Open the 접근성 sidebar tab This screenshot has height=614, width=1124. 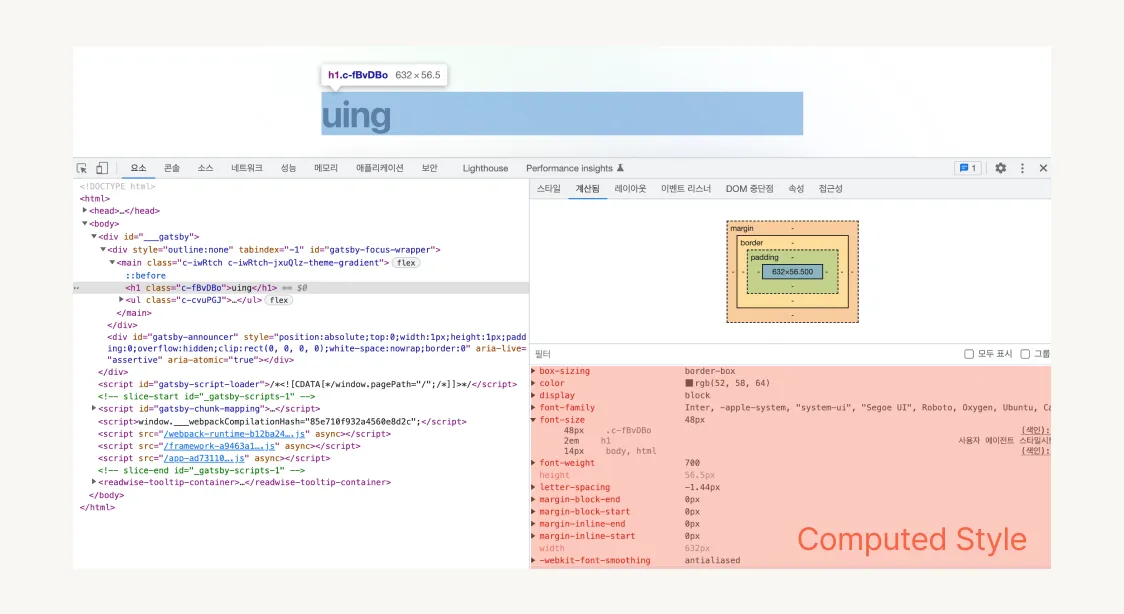[830, 189]
